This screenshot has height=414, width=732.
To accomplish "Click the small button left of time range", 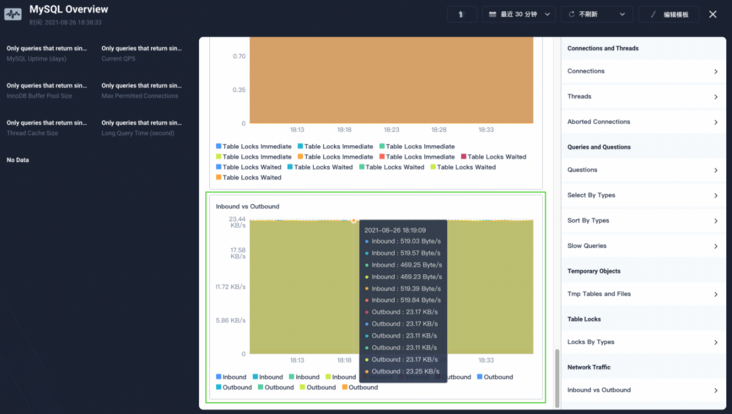I will pos(461,15).
